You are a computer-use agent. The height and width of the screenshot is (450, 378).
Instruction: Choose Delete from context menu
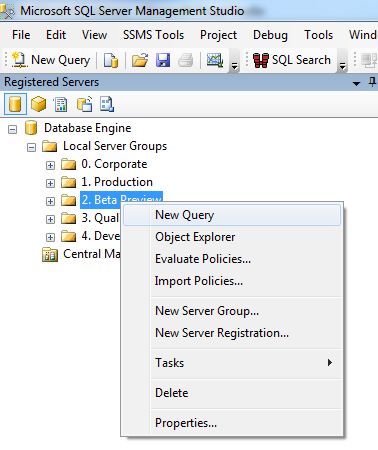pos(232,393)
